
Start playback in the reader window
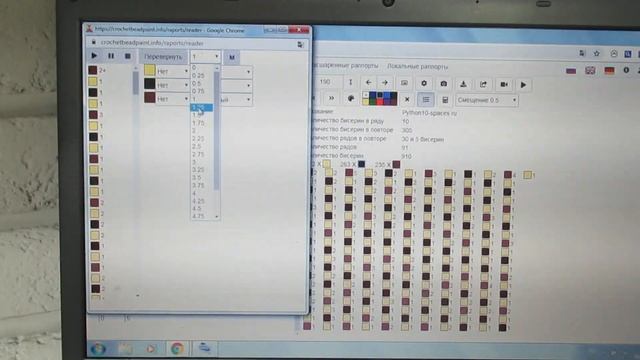(94, 56)
